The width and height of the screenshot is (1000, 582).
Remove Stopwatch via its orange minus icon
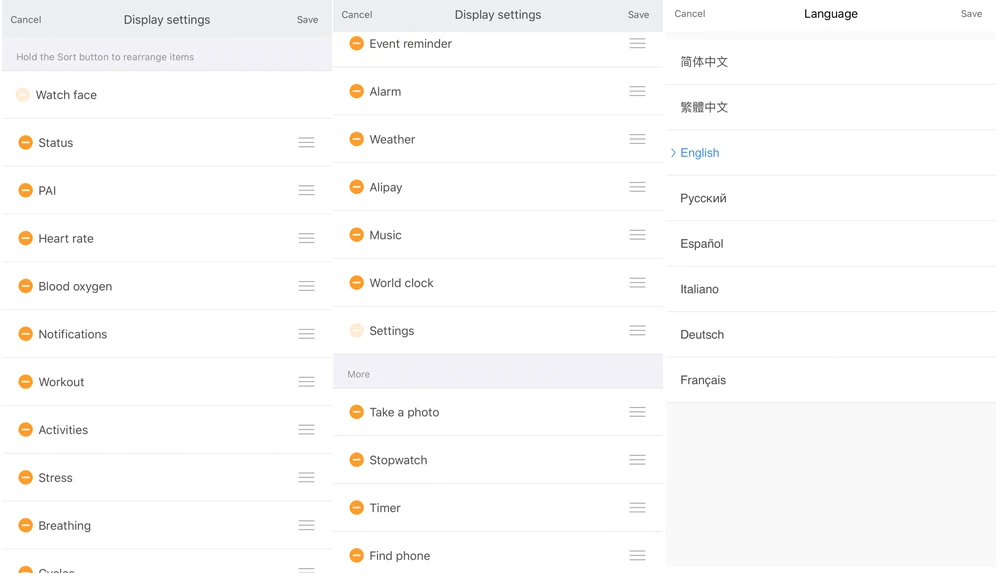(x=356, y=460)
